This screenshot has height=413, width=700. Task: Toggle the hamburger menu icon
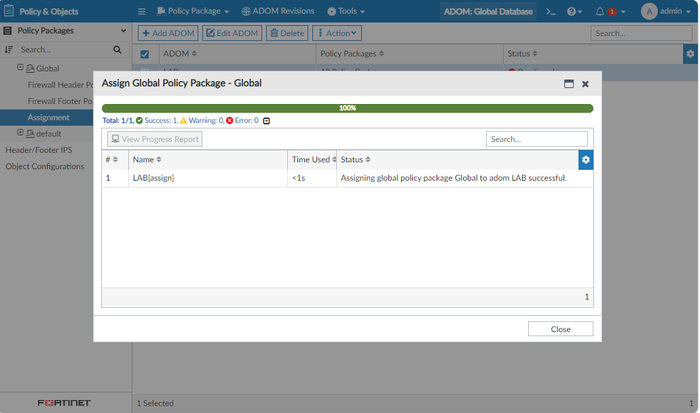tap(142, 11)
